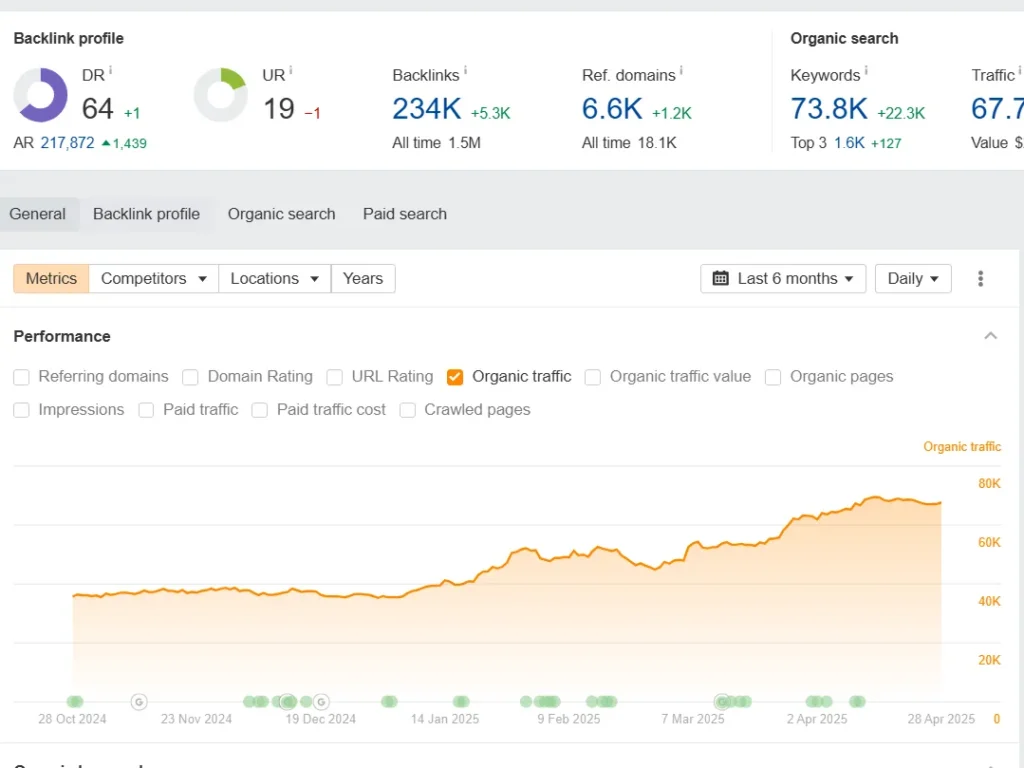Click the +1.2K ref. domains change value
Viewport: 1024px width, 768px height.
click(671, 114)
